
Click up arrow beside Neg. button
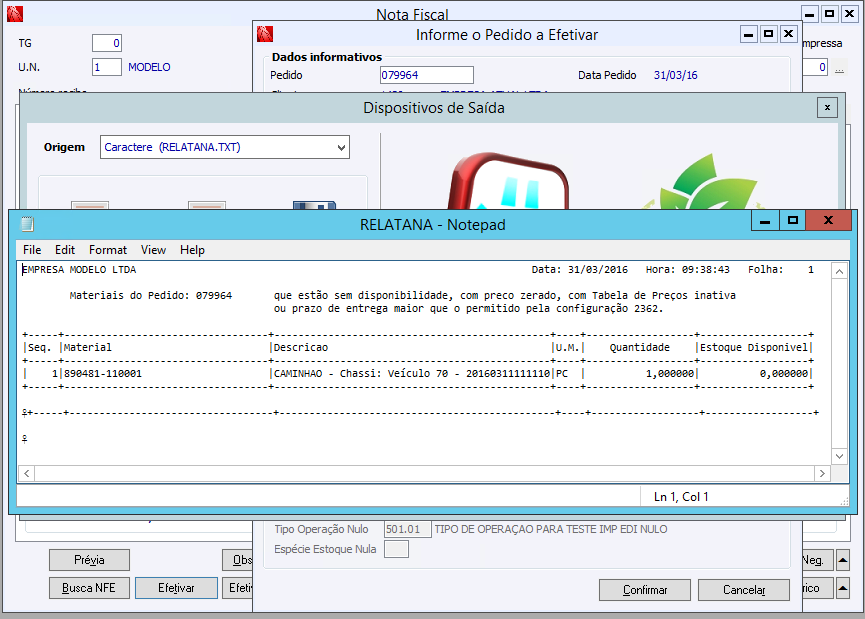coord(843,560)
